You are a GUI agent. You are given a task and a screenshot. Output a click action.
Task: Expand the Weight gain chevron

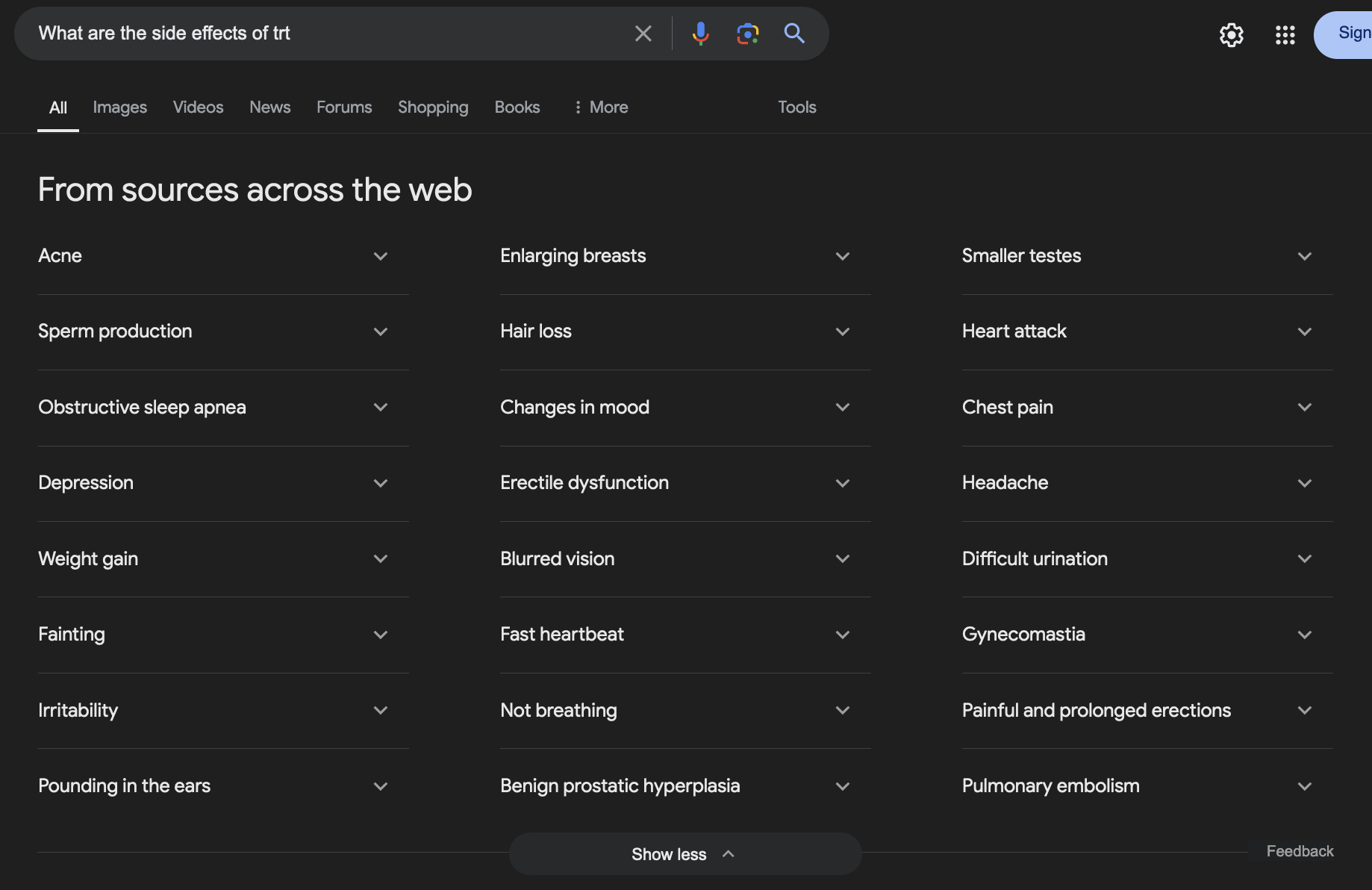pyautogui.click(x=381, y=558)
